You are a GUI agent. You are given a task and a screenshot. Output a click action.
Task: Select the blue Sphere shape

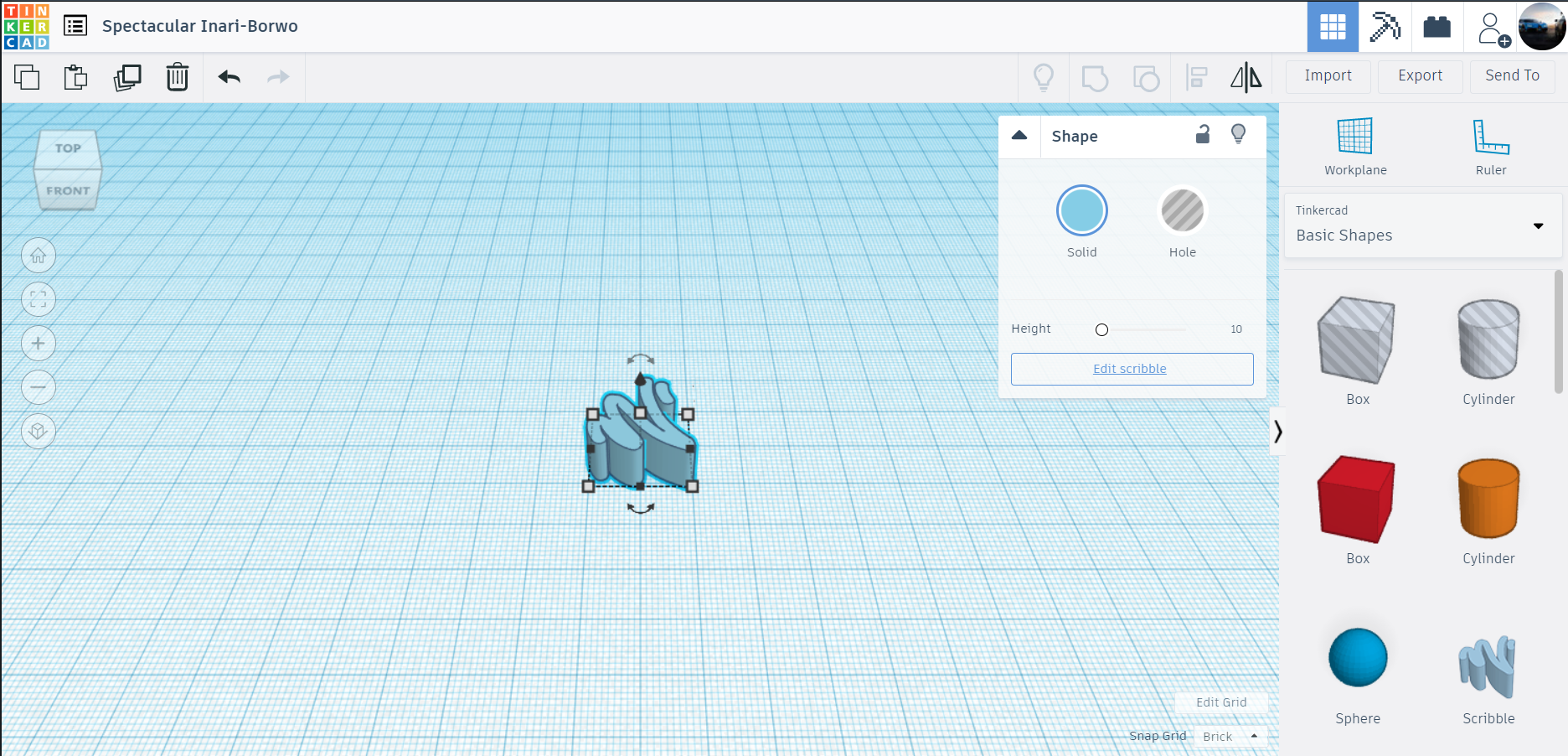pyautogui.click(x=1358, y=658)
